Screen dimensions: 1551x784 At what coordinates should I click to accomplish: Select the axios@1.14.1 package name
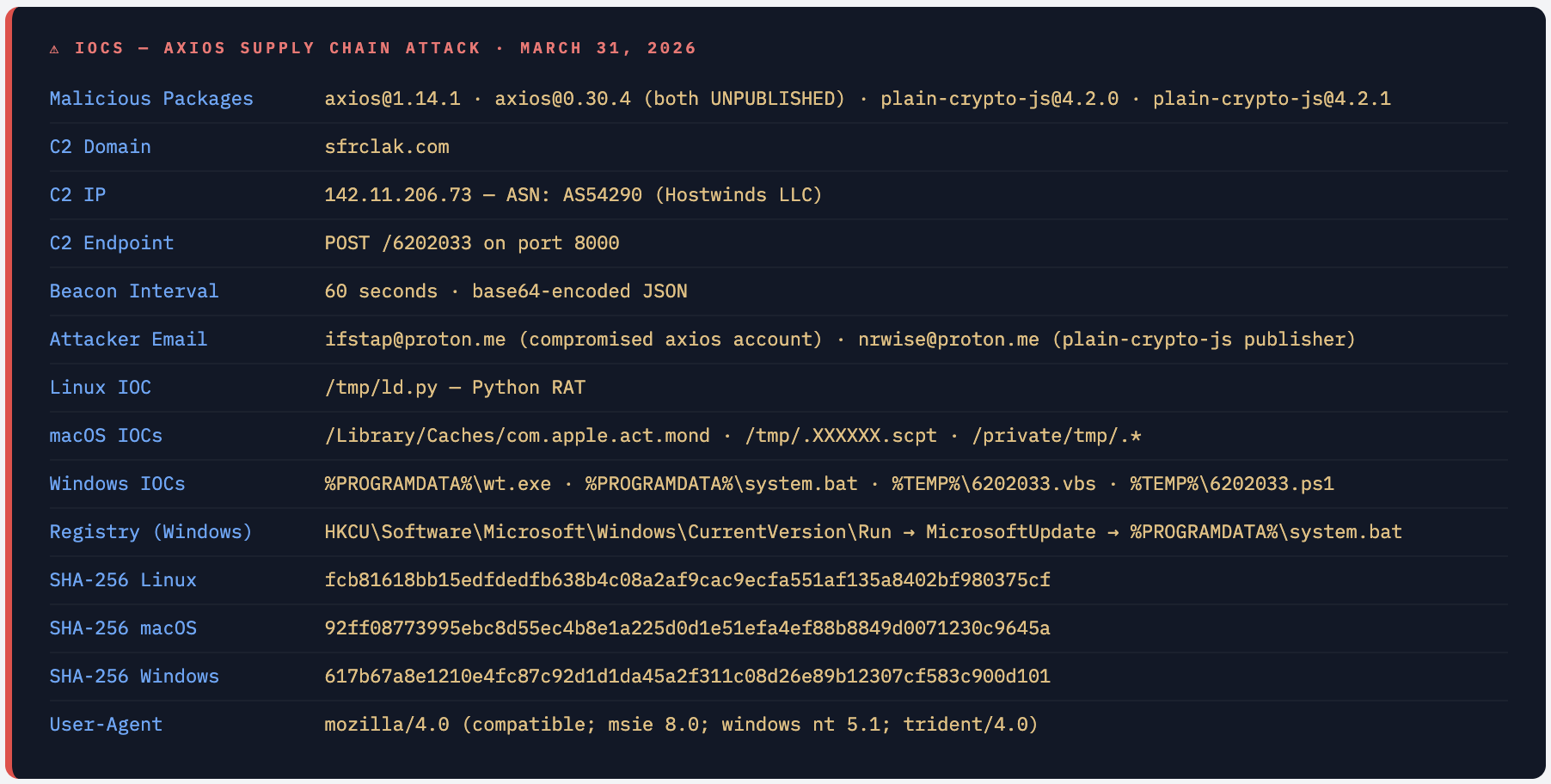(391, 98)
